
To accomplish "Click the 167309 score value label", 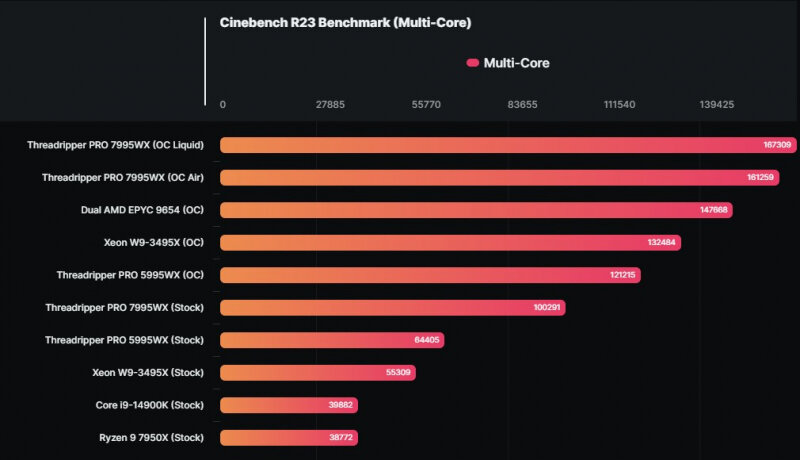I will point(777,145).
